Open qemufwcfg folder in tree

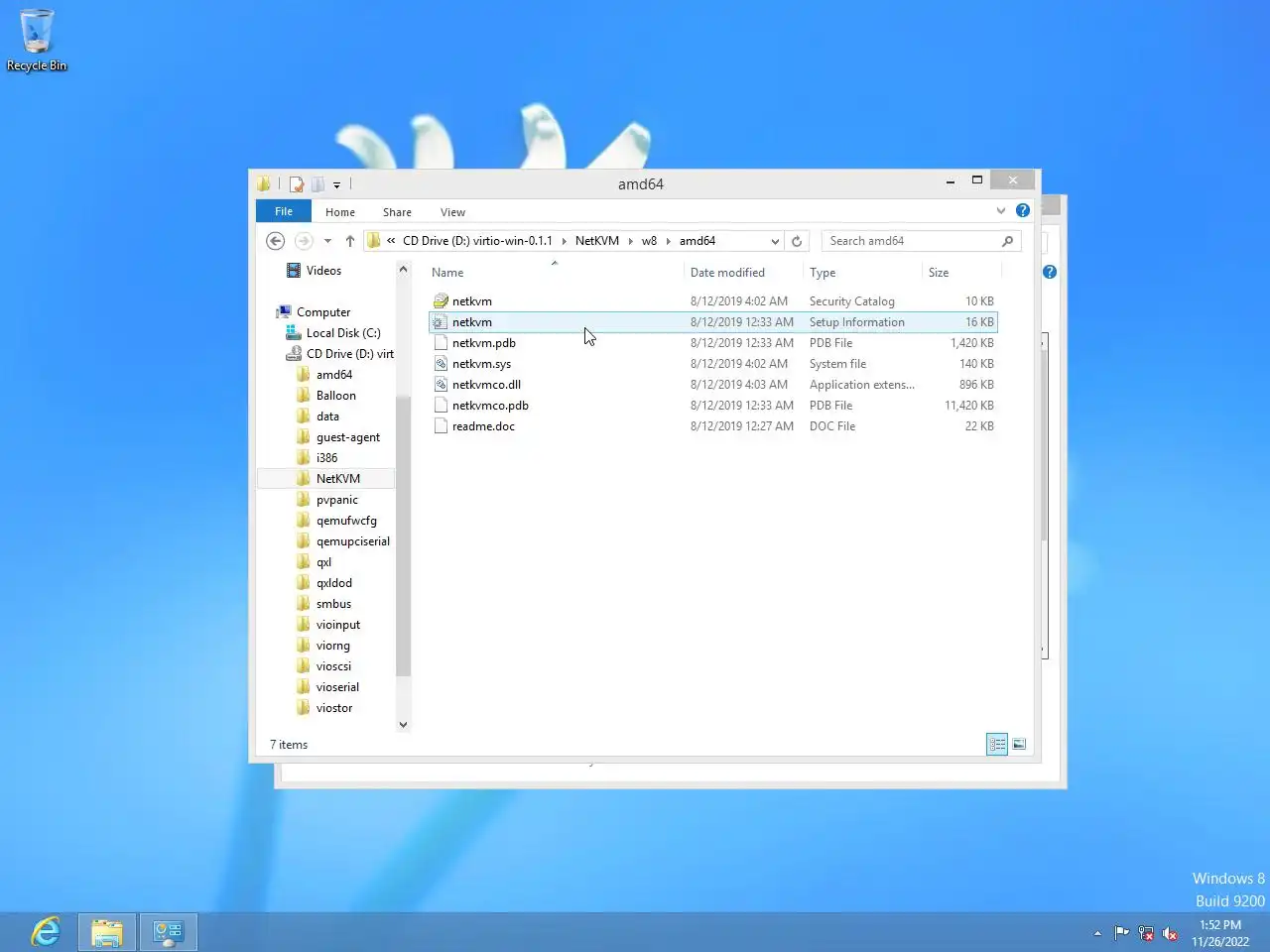click(346, 521)
